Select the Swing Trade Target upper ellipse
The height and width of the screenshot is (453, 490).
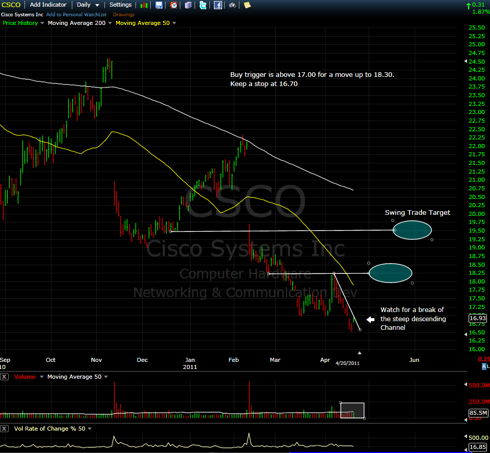click(412, 230)
